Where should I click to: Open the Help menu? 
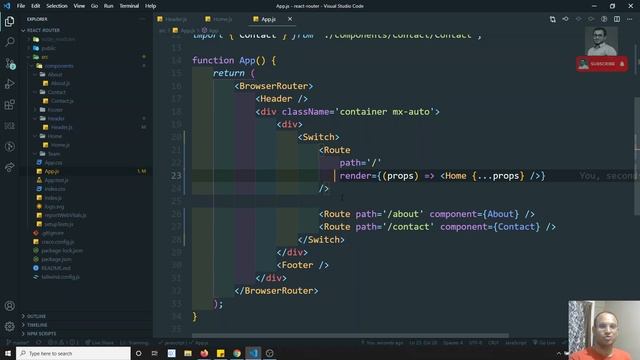click(150, 6)
